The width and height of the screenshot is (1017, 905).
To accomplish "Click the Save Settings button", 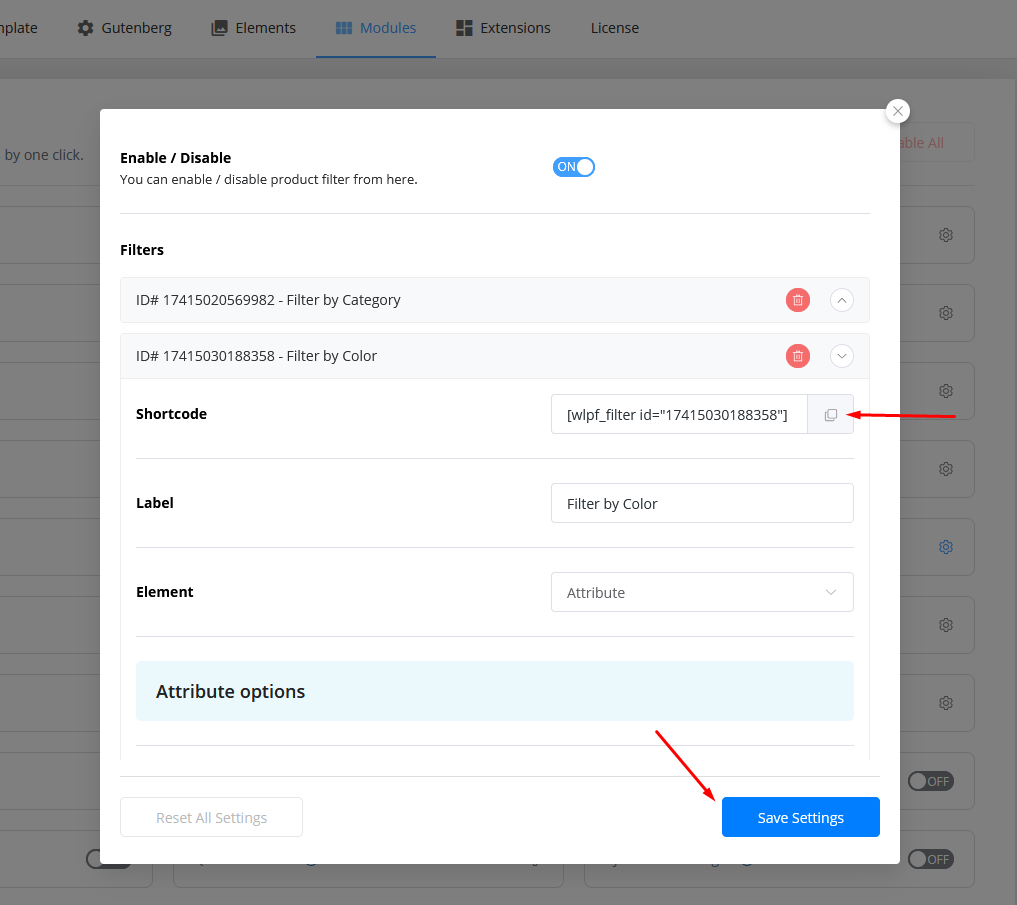I will pyautogui.click(x=800, y=817).
